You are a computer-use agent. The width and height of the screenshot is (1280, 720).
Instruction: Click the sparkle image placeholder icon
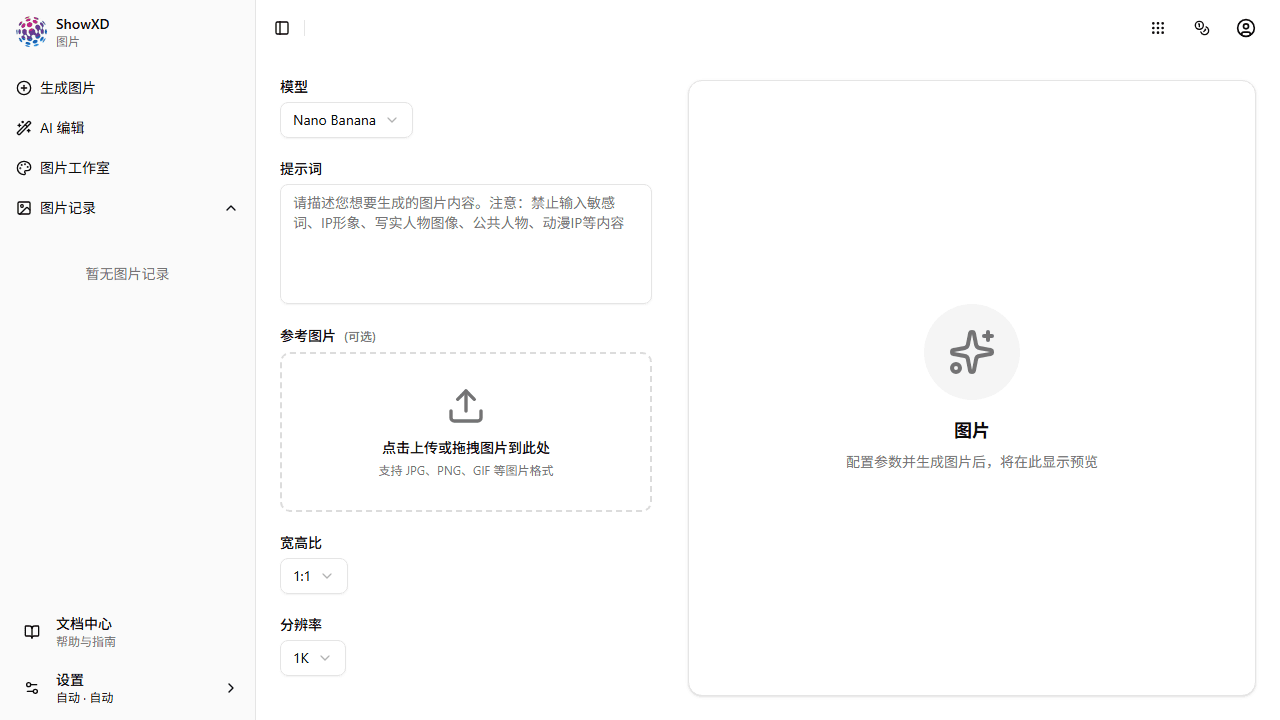coord(971,351)
